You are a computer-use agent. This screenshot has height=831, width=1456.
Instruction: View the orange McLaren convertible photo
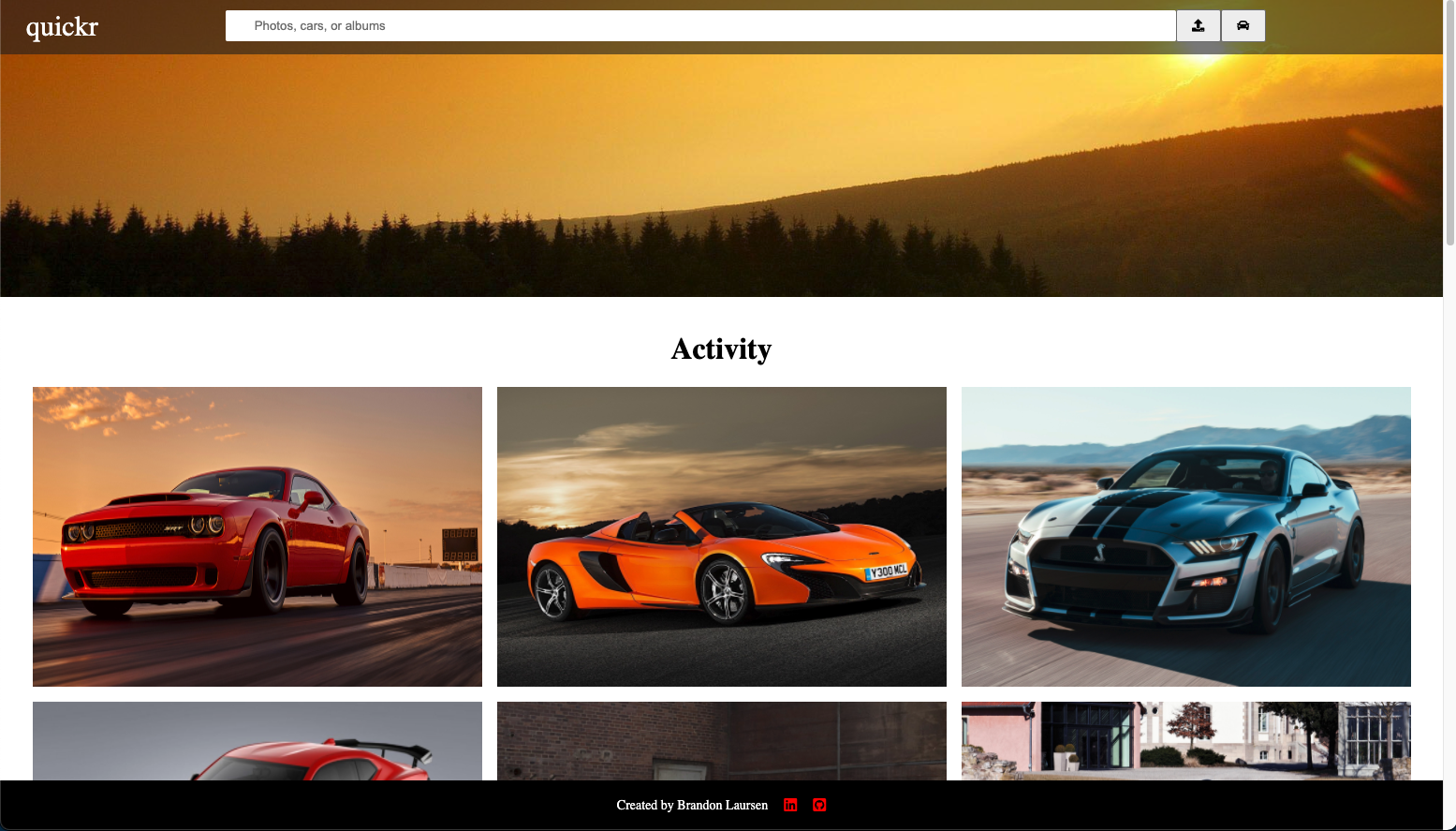(x=721, y=536)
